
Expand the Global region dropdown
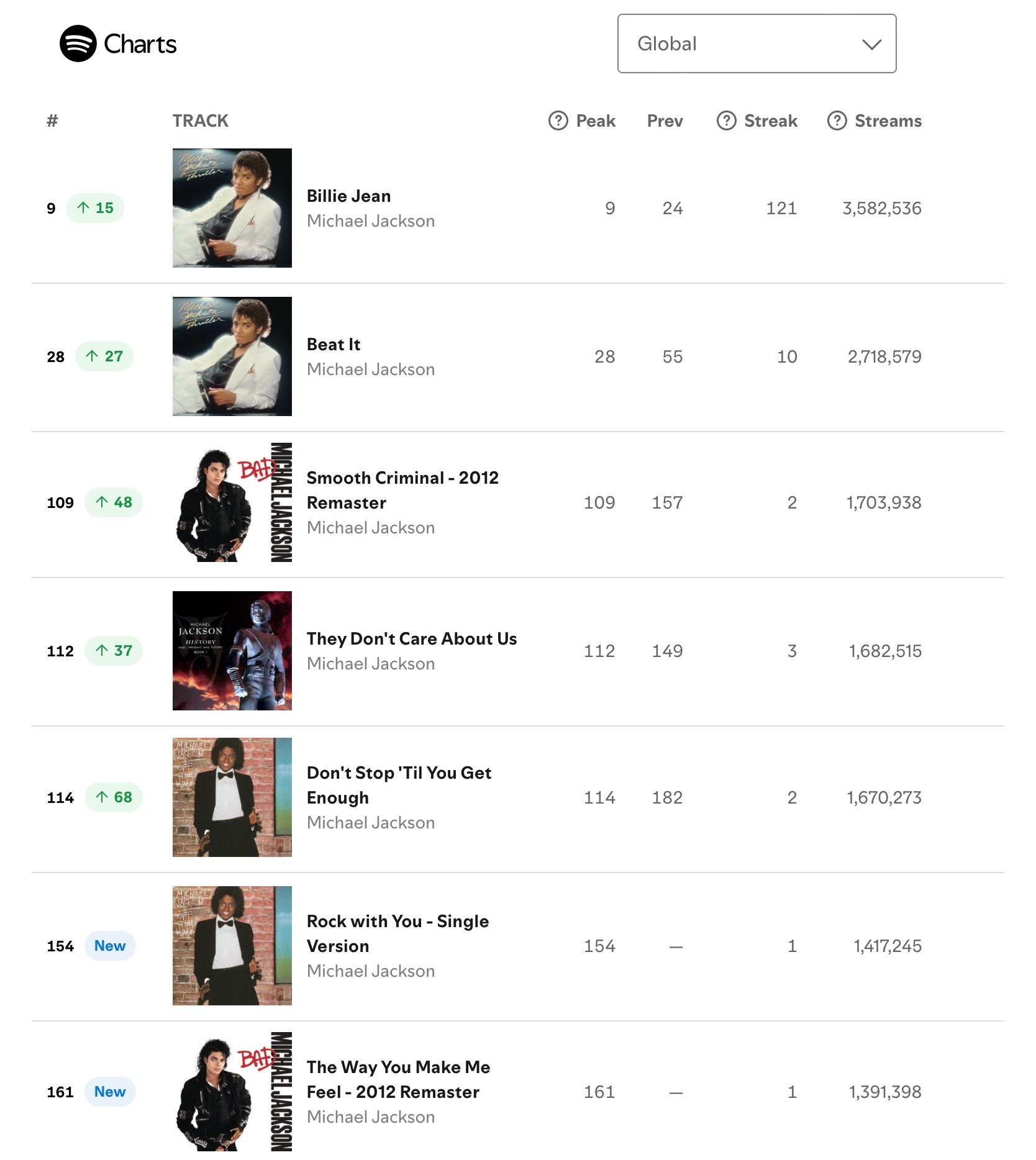(757, 43)
